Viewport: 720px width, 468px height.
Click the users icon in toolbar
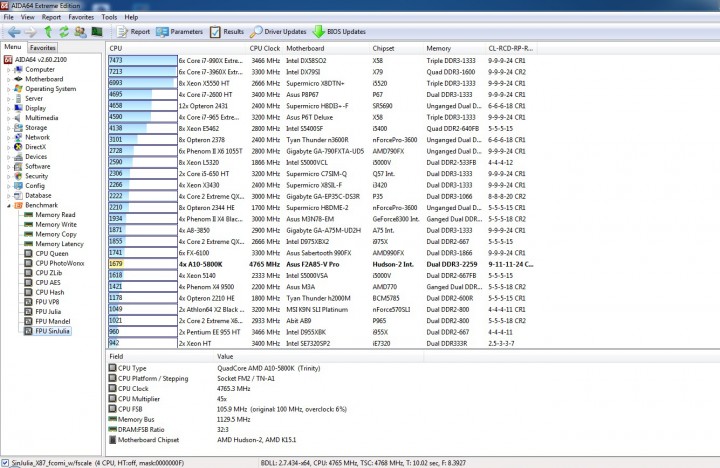[x=80, y=32]
